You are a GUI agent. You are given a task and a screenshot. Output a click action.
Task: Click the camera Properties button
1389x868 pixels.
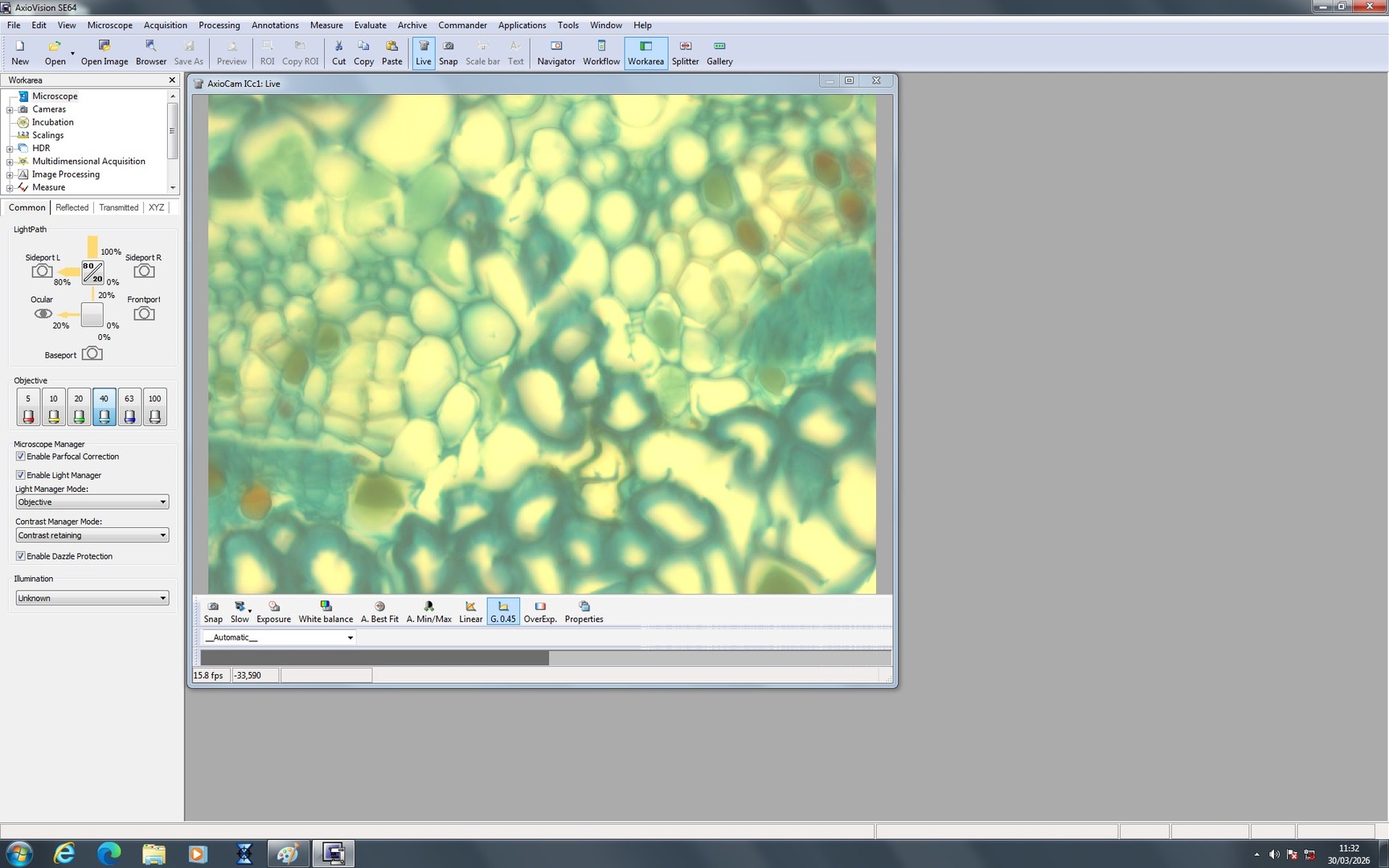coord(584,611)
